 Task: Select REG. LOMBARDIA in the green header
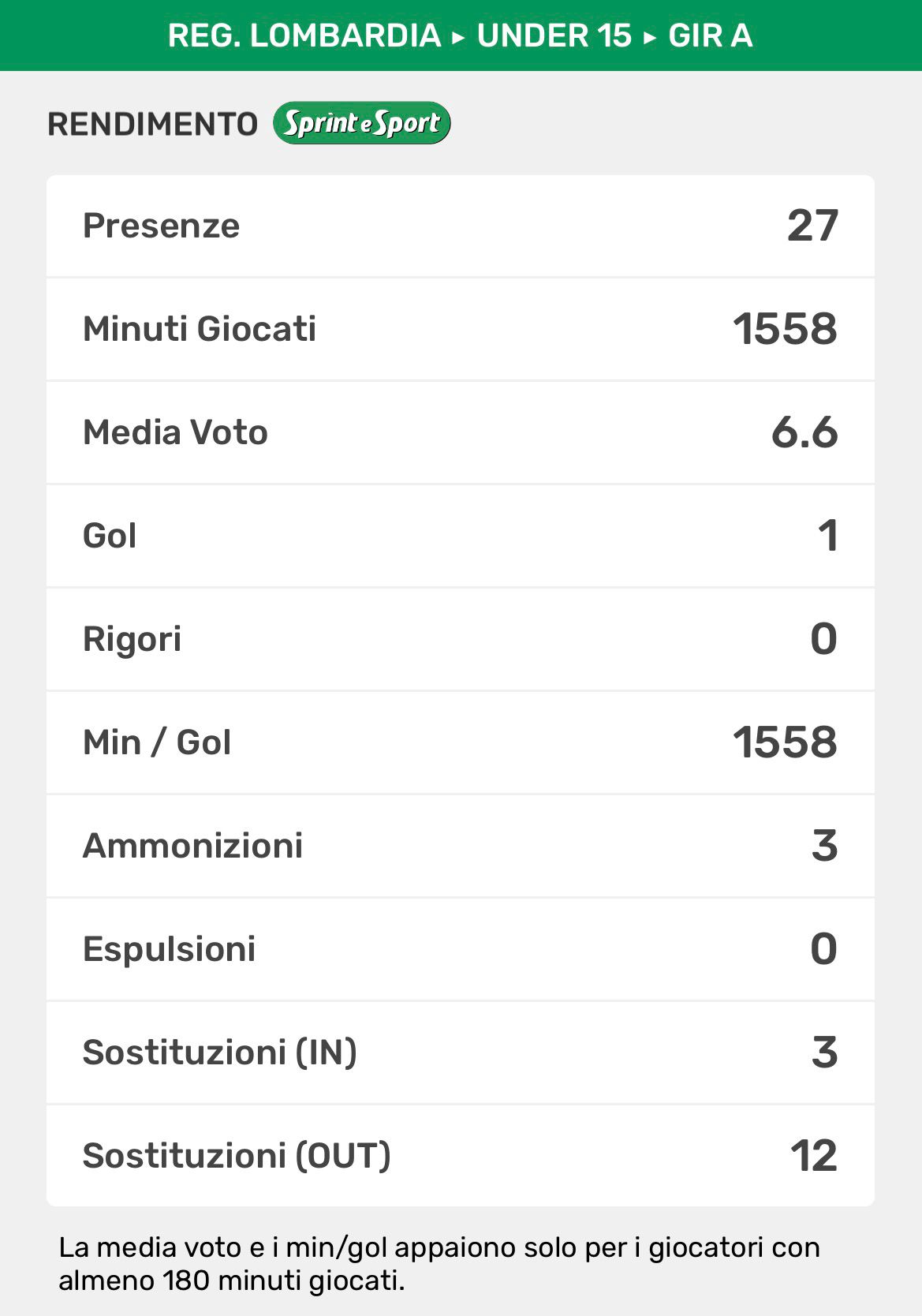click(304, 36)
